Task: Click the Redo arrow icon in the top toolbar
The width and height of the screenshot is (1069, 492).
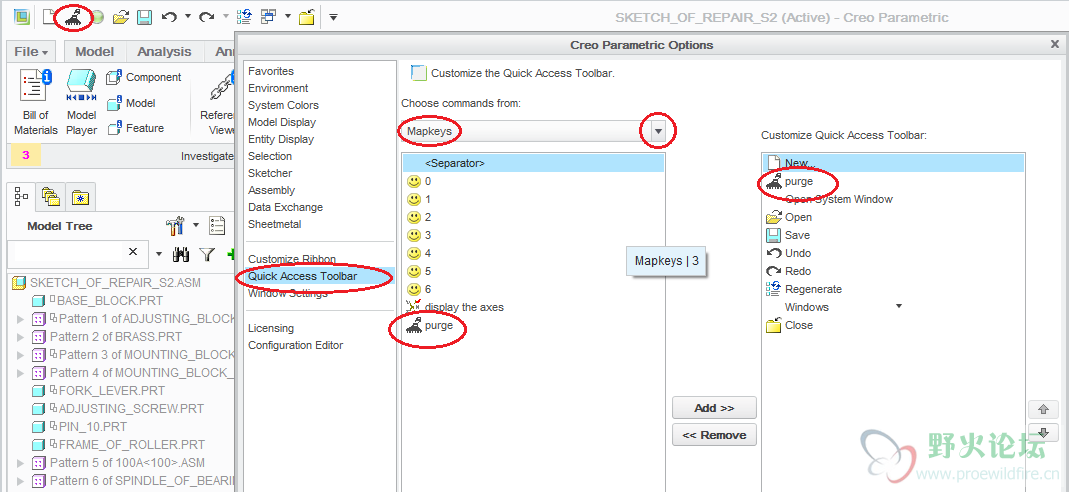Action: 206,17
